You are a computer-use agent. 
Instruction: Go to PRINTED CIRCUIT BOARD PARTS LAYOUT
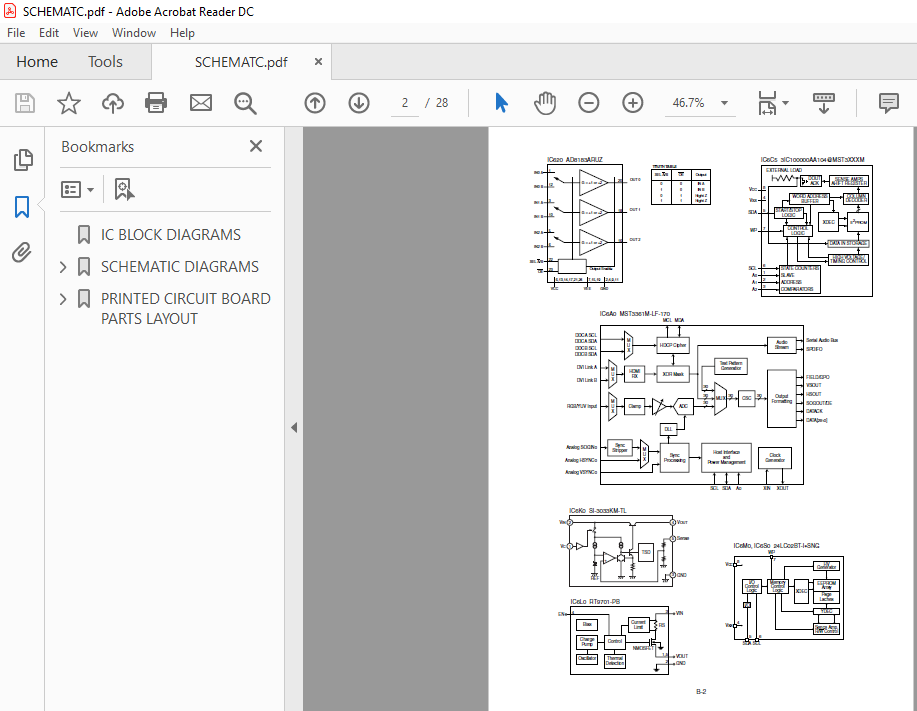[185, 309]
